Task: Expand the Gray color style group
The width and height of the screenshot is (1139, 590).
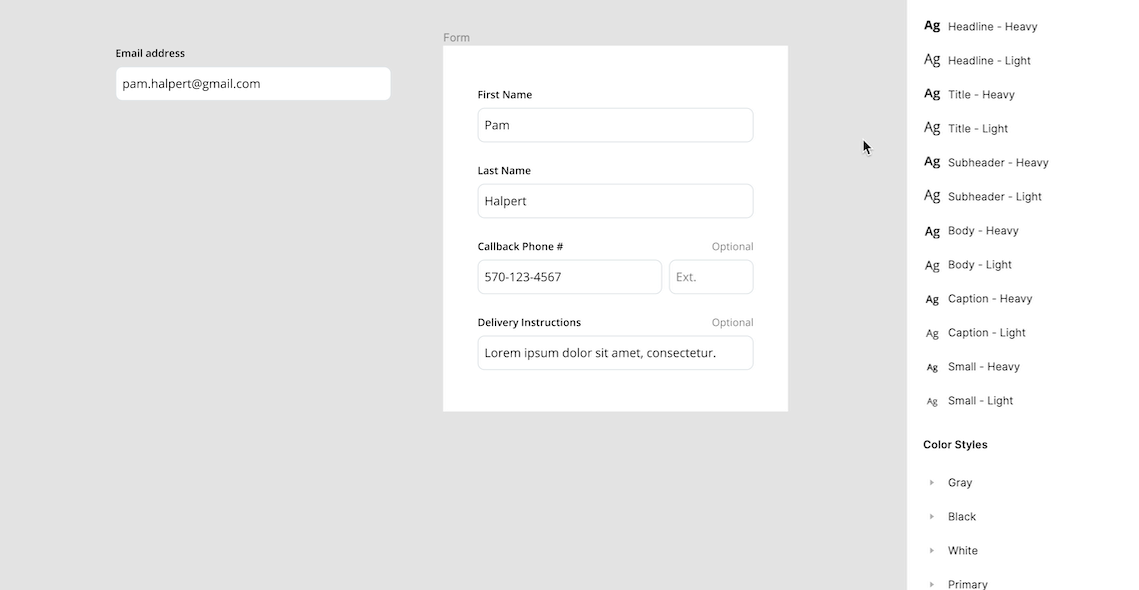Action: pos(932,482)
